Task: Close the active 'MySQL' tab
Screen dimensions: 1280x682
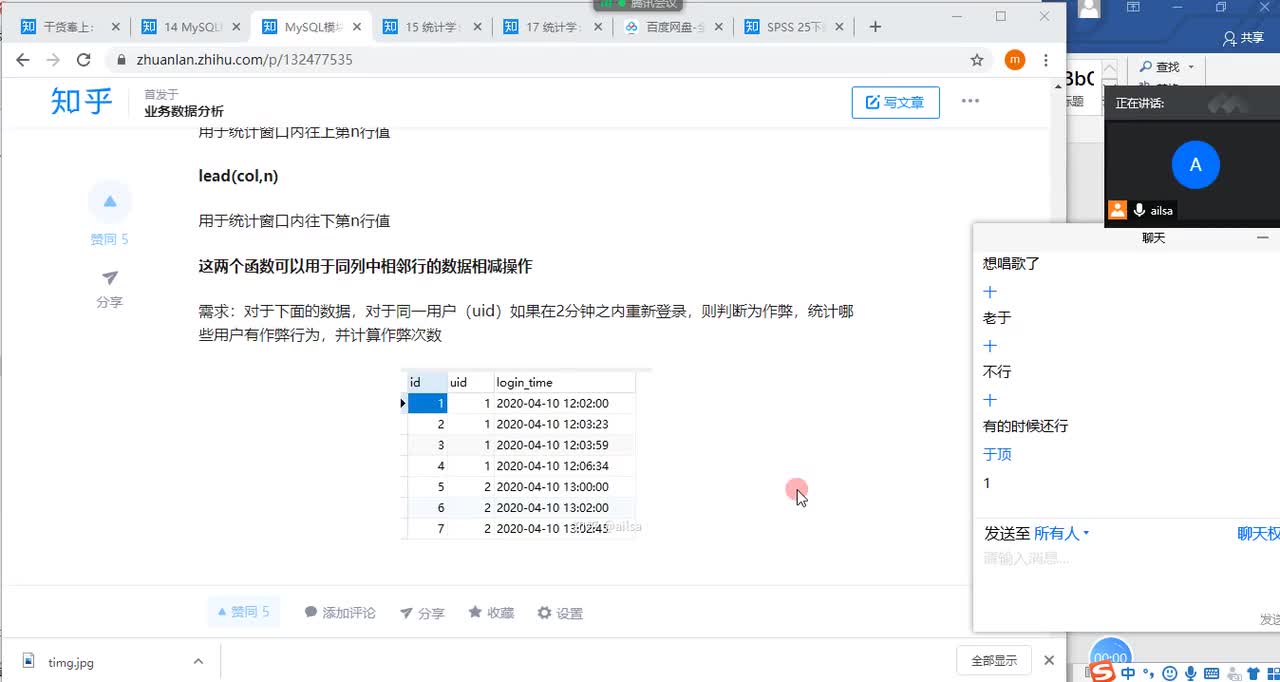Action: (x=358, y=27)
